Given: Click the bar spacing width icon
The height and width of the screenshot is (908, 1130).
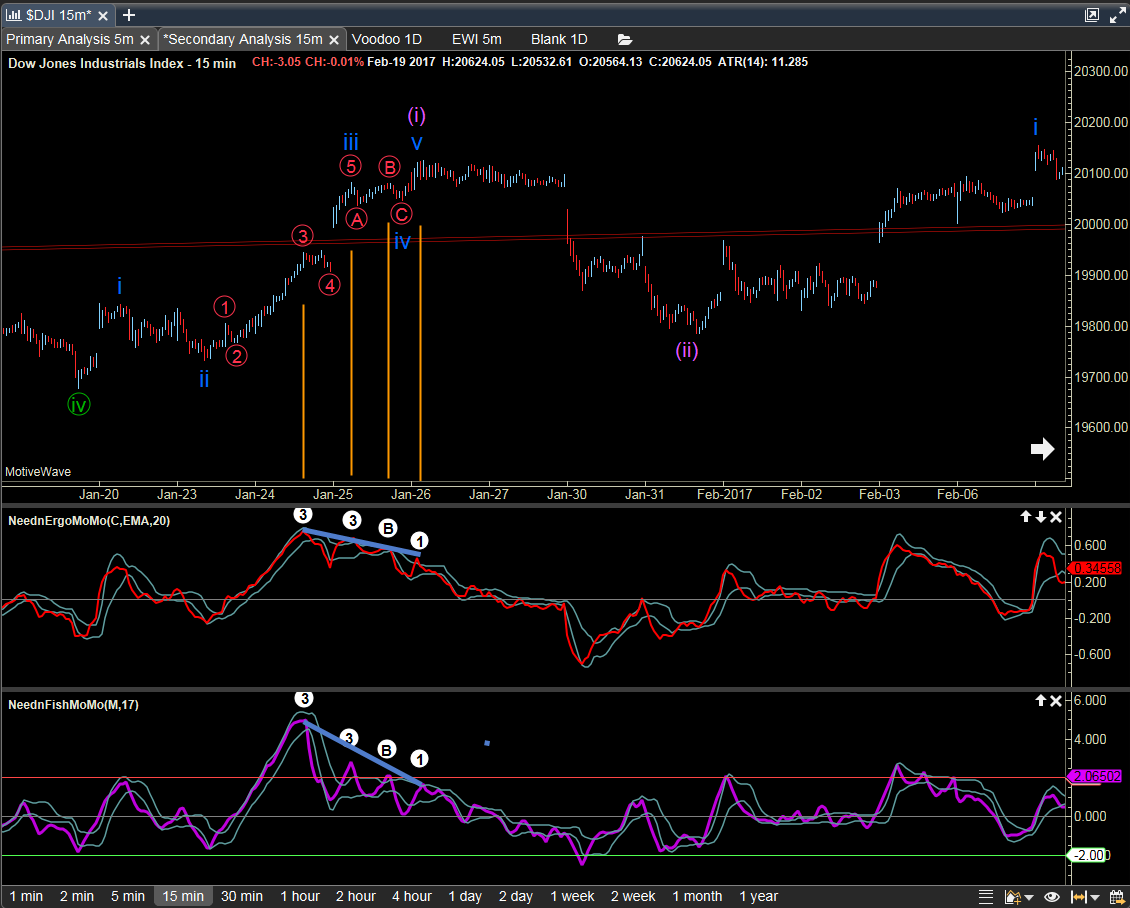Looking at the screenshot, I should (1077, 897).
